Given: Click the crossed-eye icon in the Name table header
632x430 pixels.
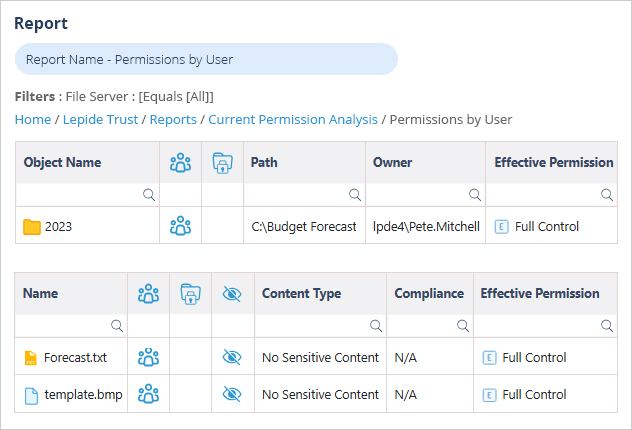Looking at the screenshot, I should pos(232,294).
